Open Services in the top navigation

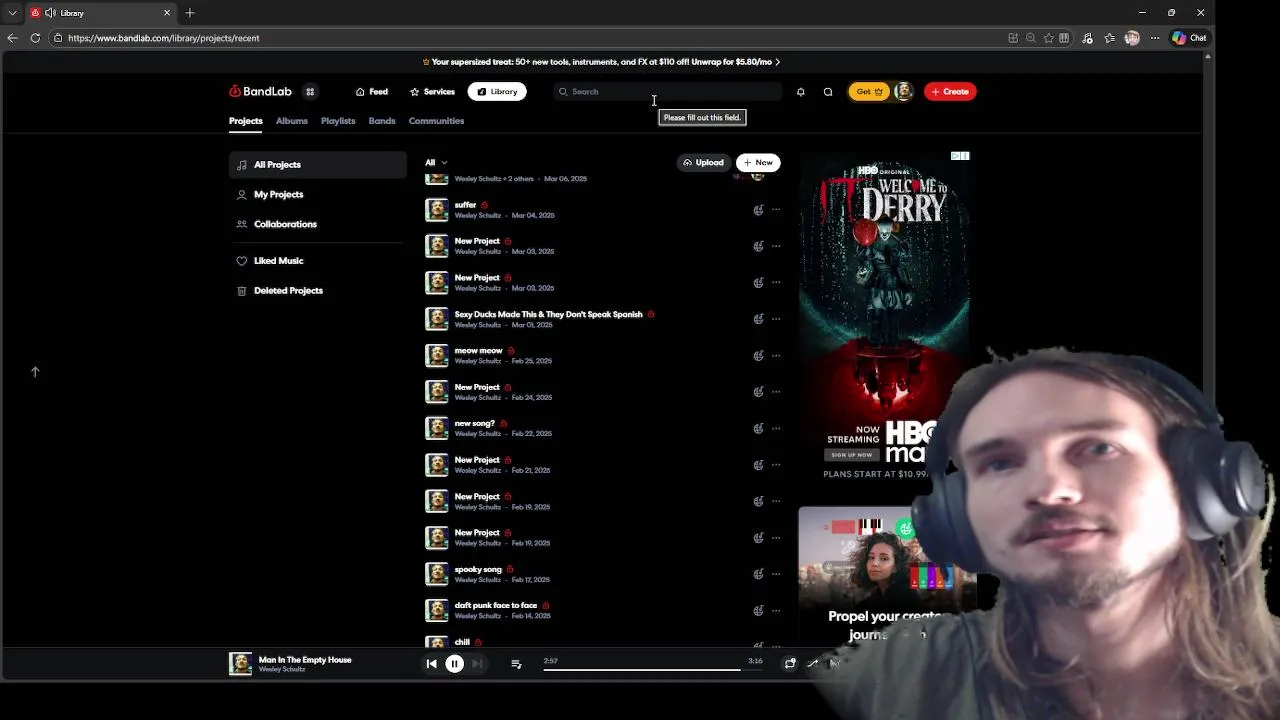tap(432, 91)
